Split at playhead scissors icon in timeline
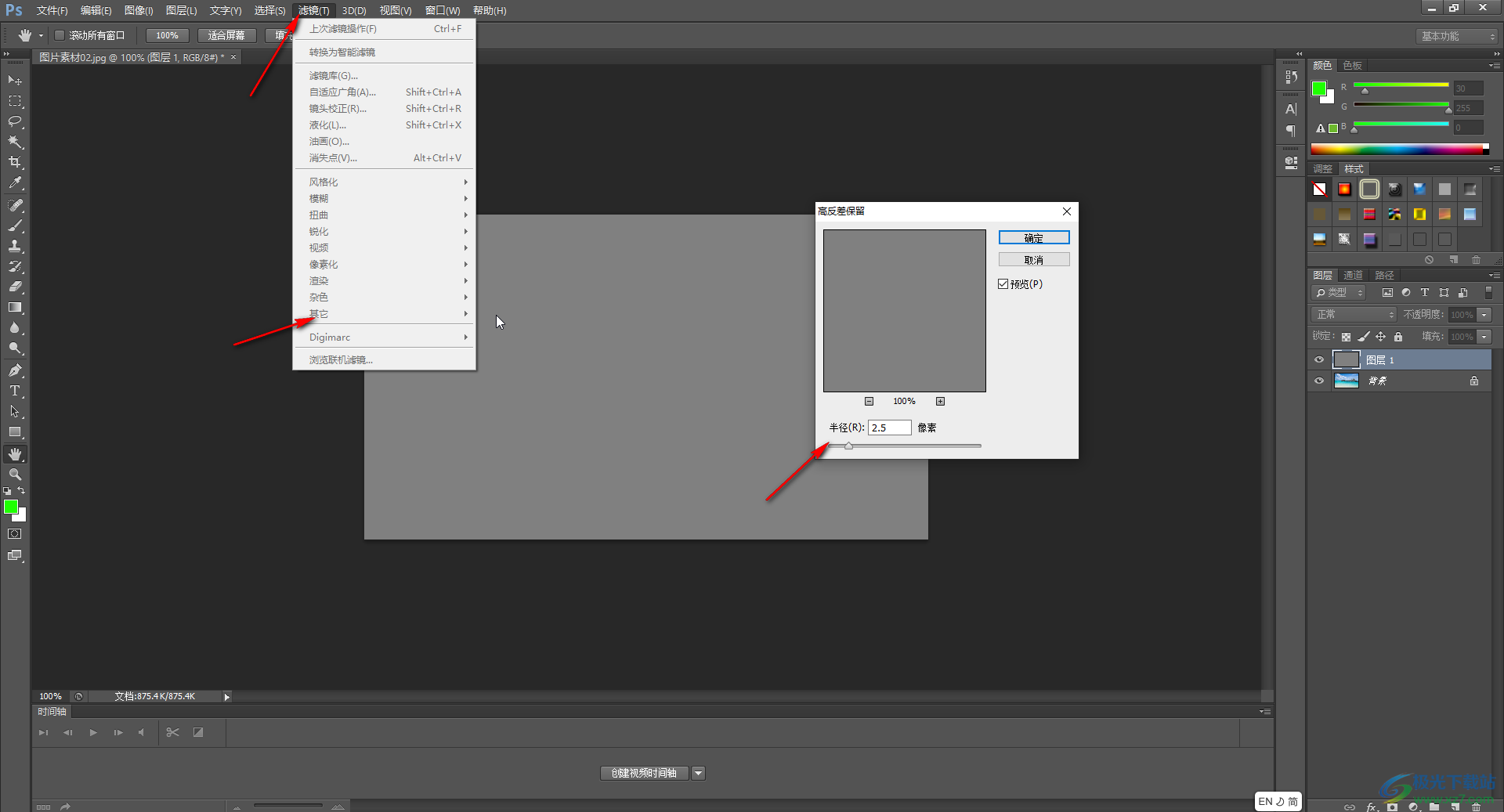This screenshot has width=1504, height=812. tap(173, 732)
